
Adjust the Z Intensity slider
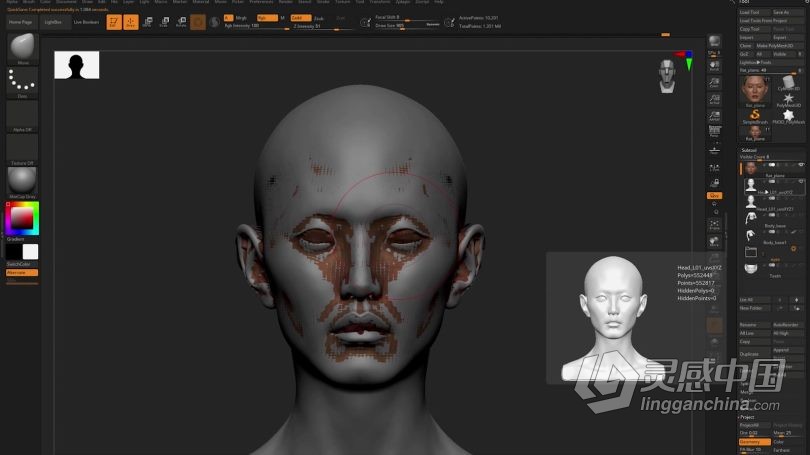pyautogui.click(x=321, y=27)
